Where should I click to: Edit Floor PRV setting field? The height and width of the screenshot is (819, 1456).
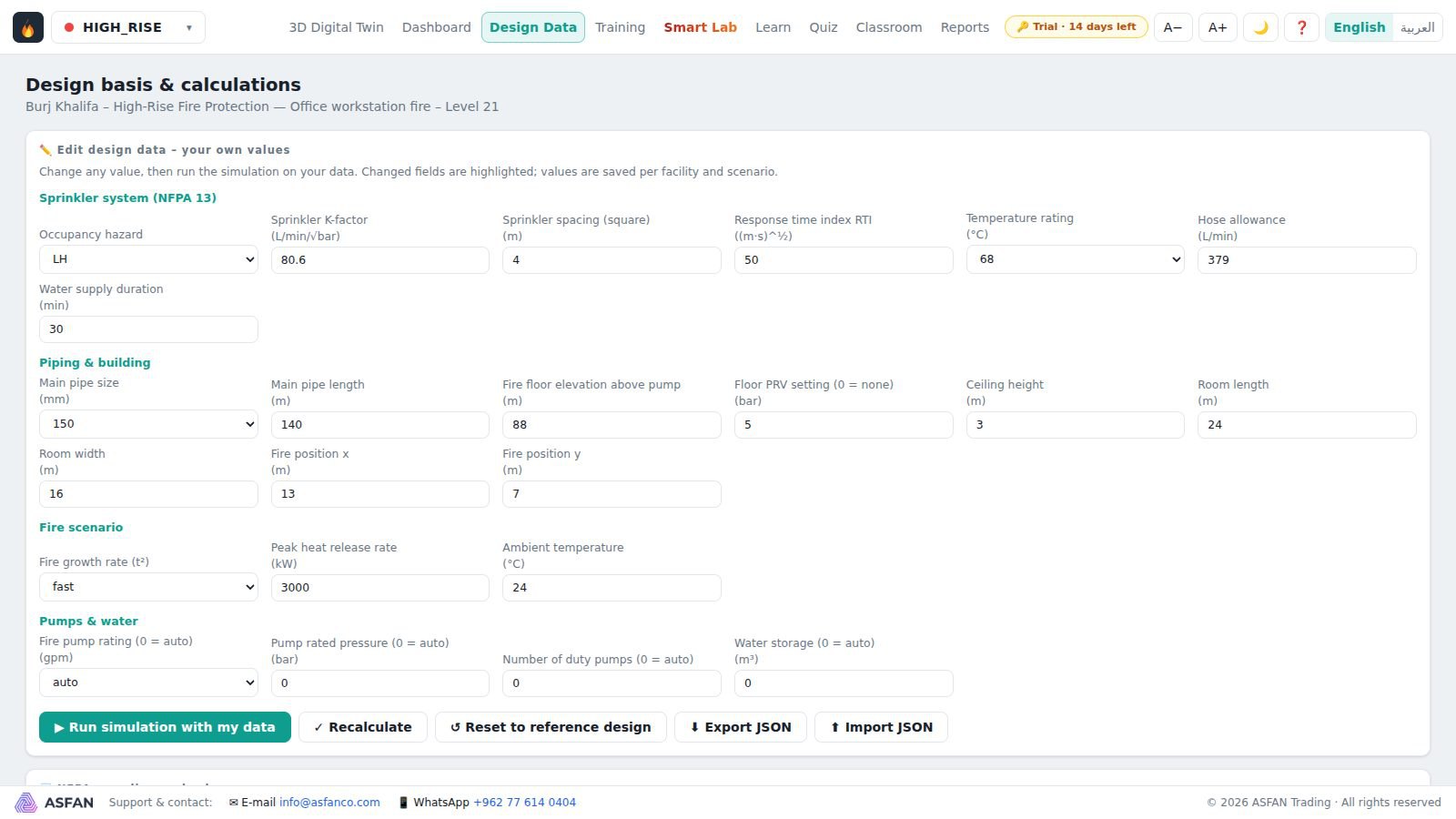844,425
